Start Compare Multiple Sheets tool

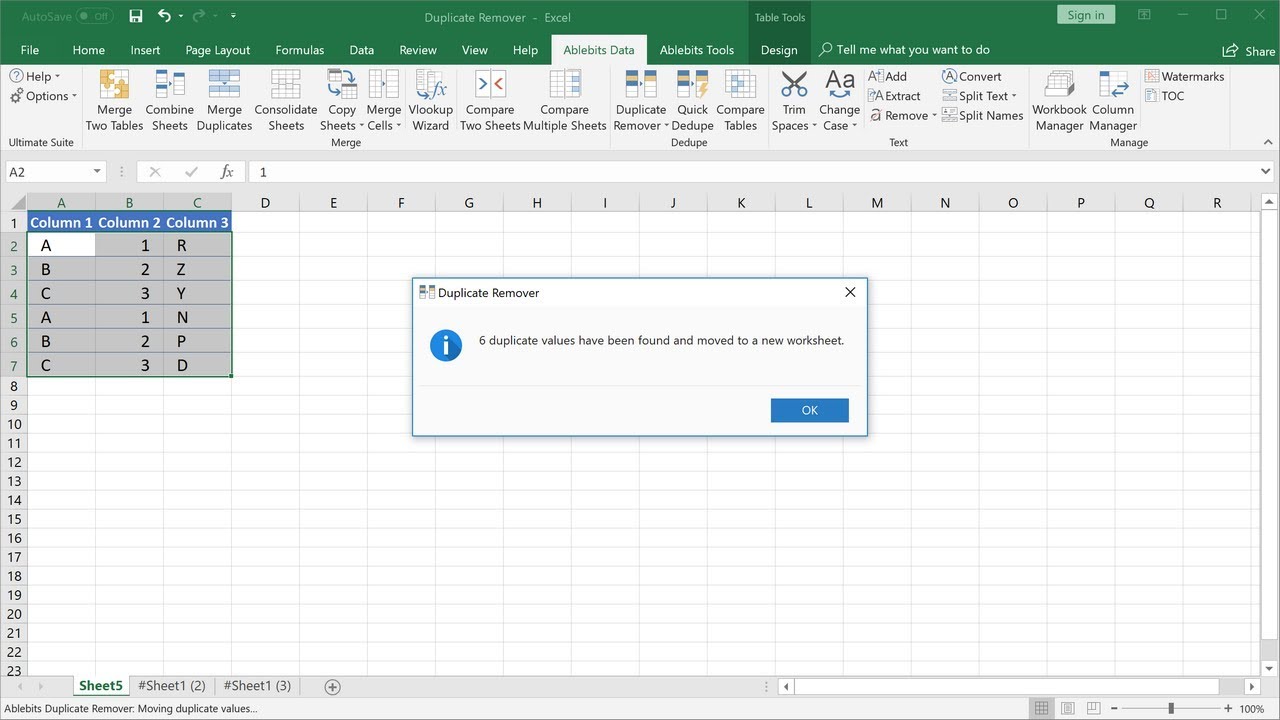click(x=565, y=100)
